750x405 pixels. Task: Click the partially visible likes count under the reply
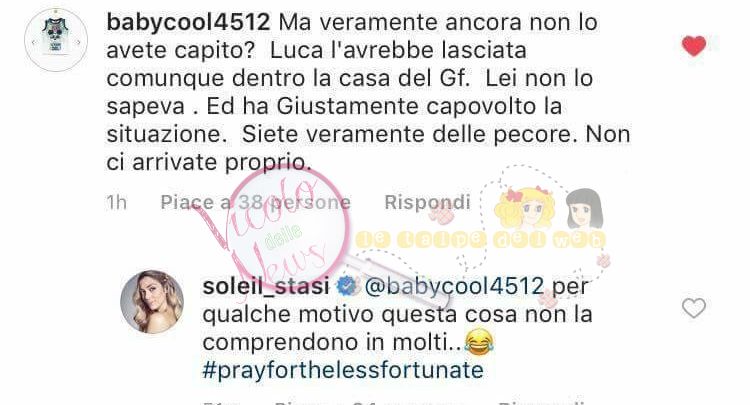[x=369, y=402]
